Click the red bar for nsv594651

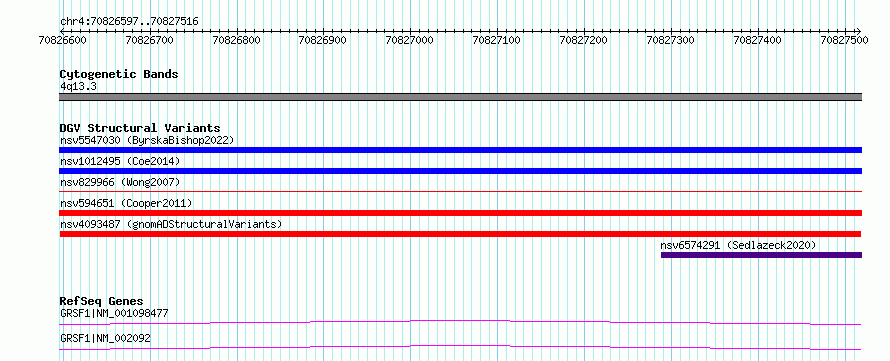460,213
